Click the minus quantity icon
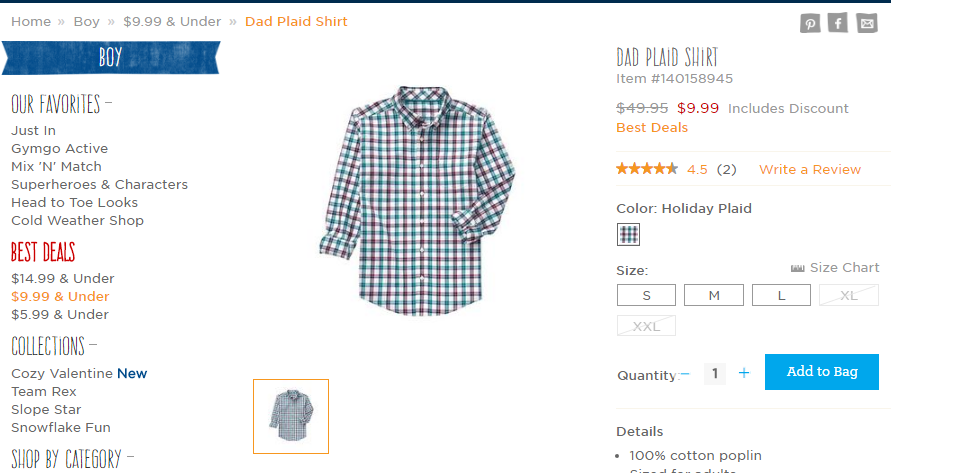This screenshot has width=980, height=473. point(685,374)
